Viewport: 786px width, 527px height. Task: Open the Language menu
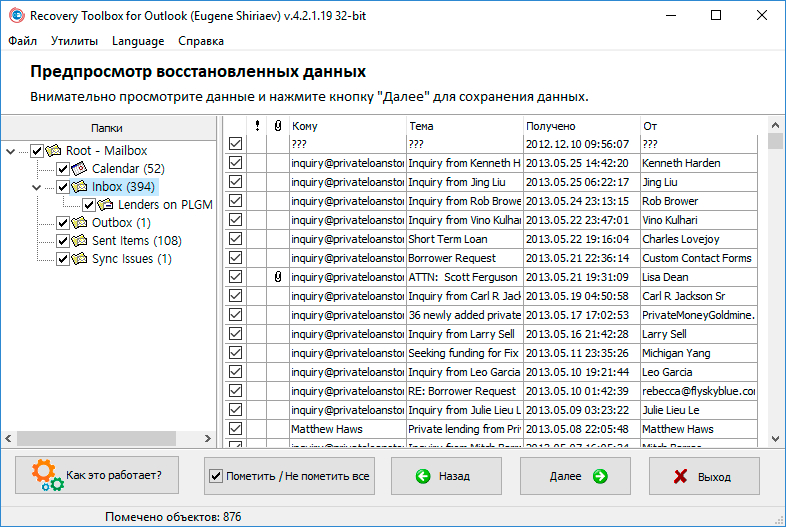pos(138,41)
